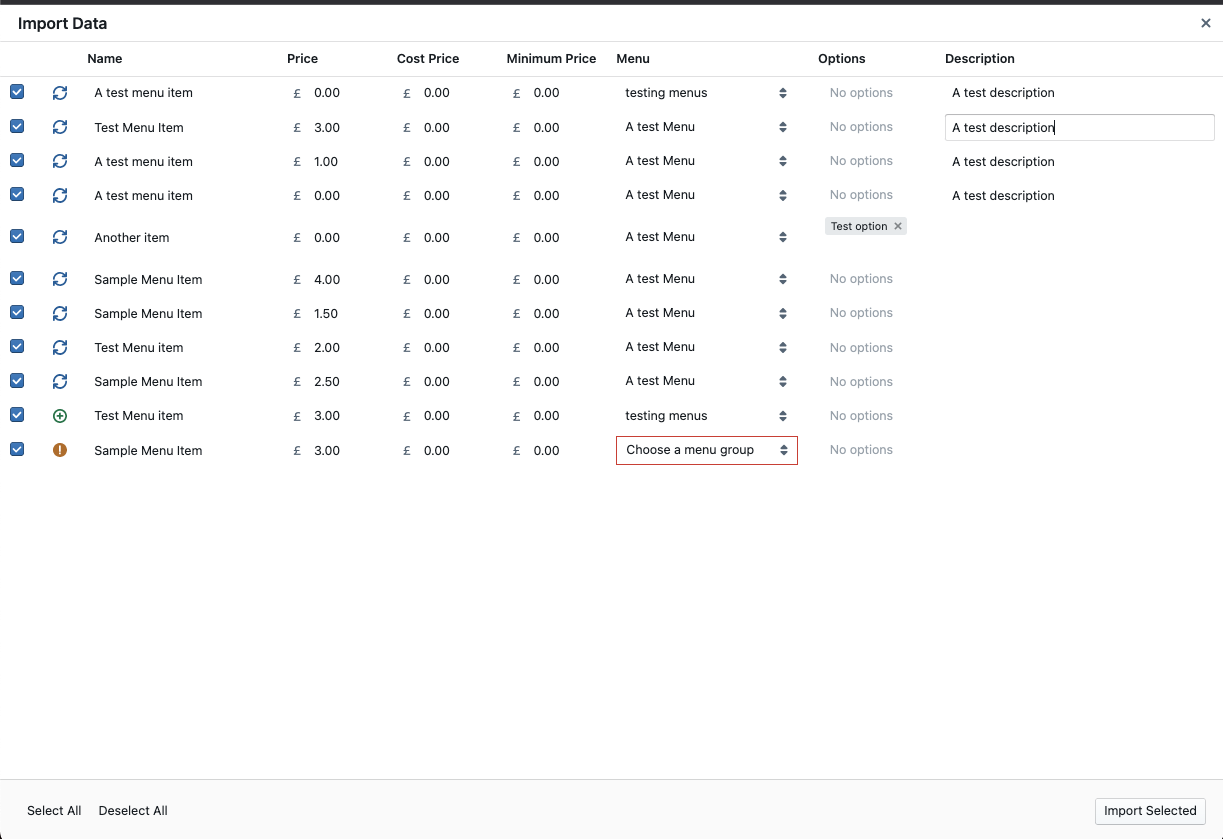Image resolution: width=1223 pixels, height=839 pixels.
Task: Click the sync icon on the £1.50 Sample Menu Item
Action: 60,313
